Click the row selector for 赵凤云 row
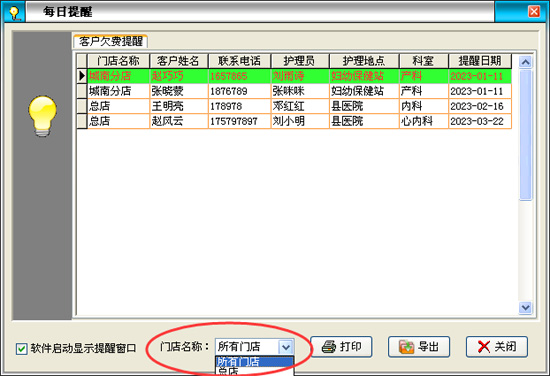 [82, 121]
